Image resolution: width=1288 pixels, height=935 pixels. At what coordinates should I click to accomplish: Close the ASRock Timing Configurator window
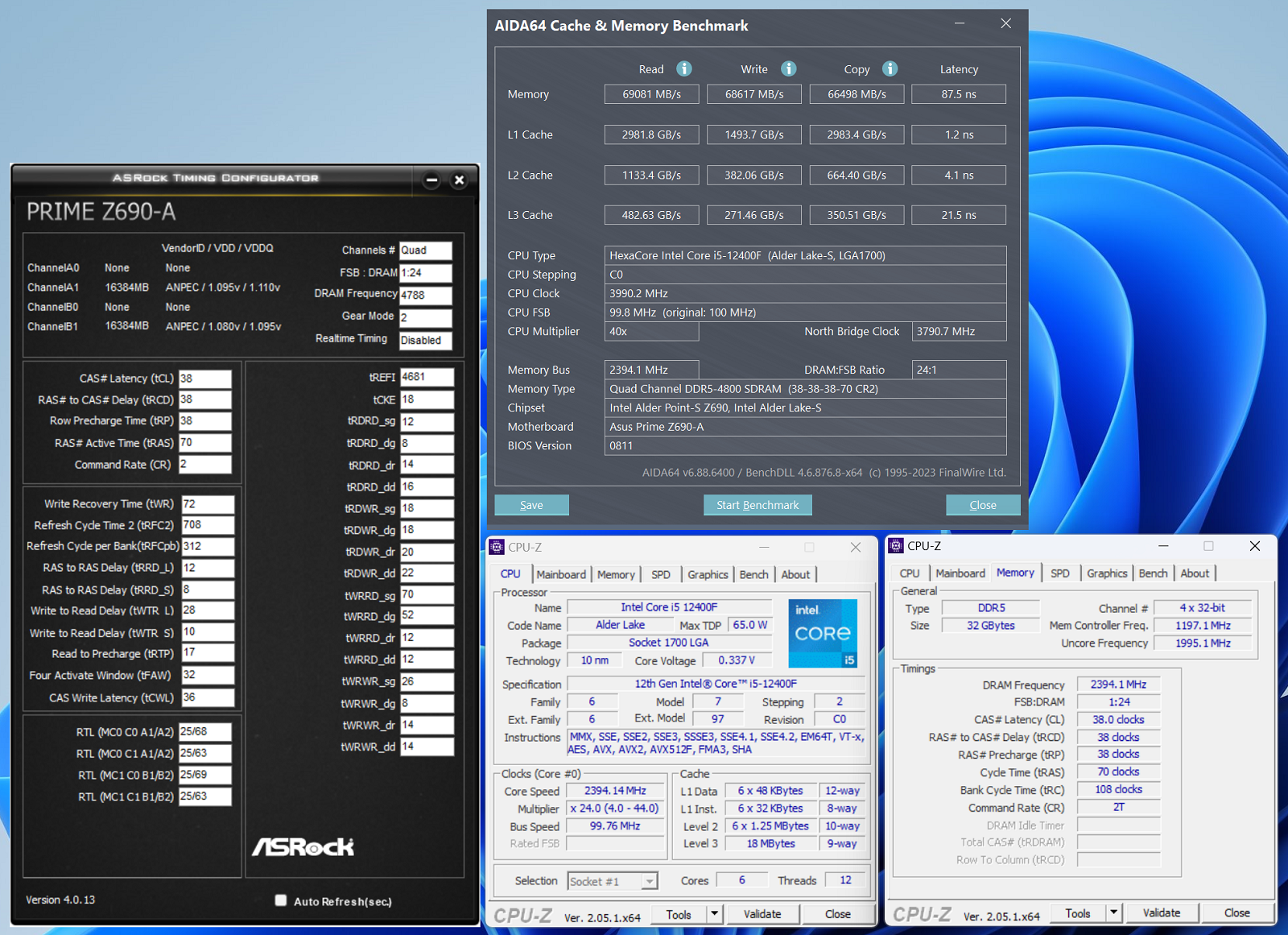tap(460, 180)
